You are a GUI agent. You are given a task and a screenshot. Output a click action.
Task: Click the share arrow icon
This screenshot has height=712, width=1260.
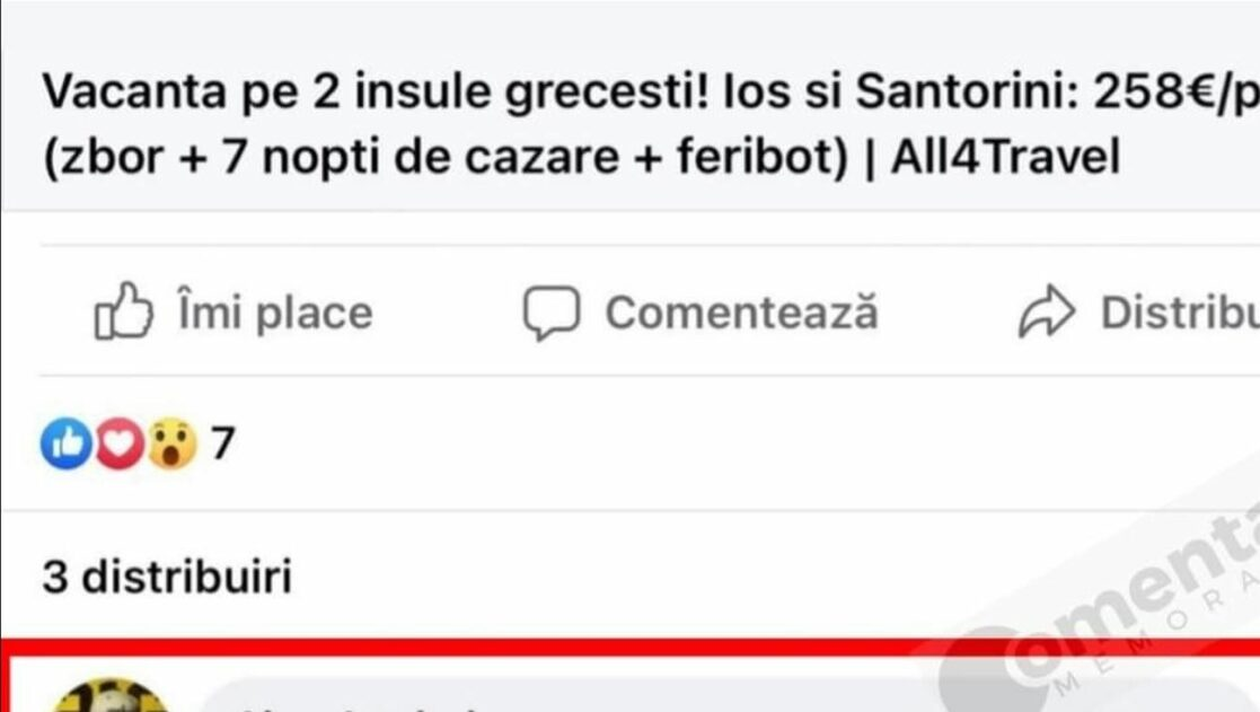coord(1047,312)
